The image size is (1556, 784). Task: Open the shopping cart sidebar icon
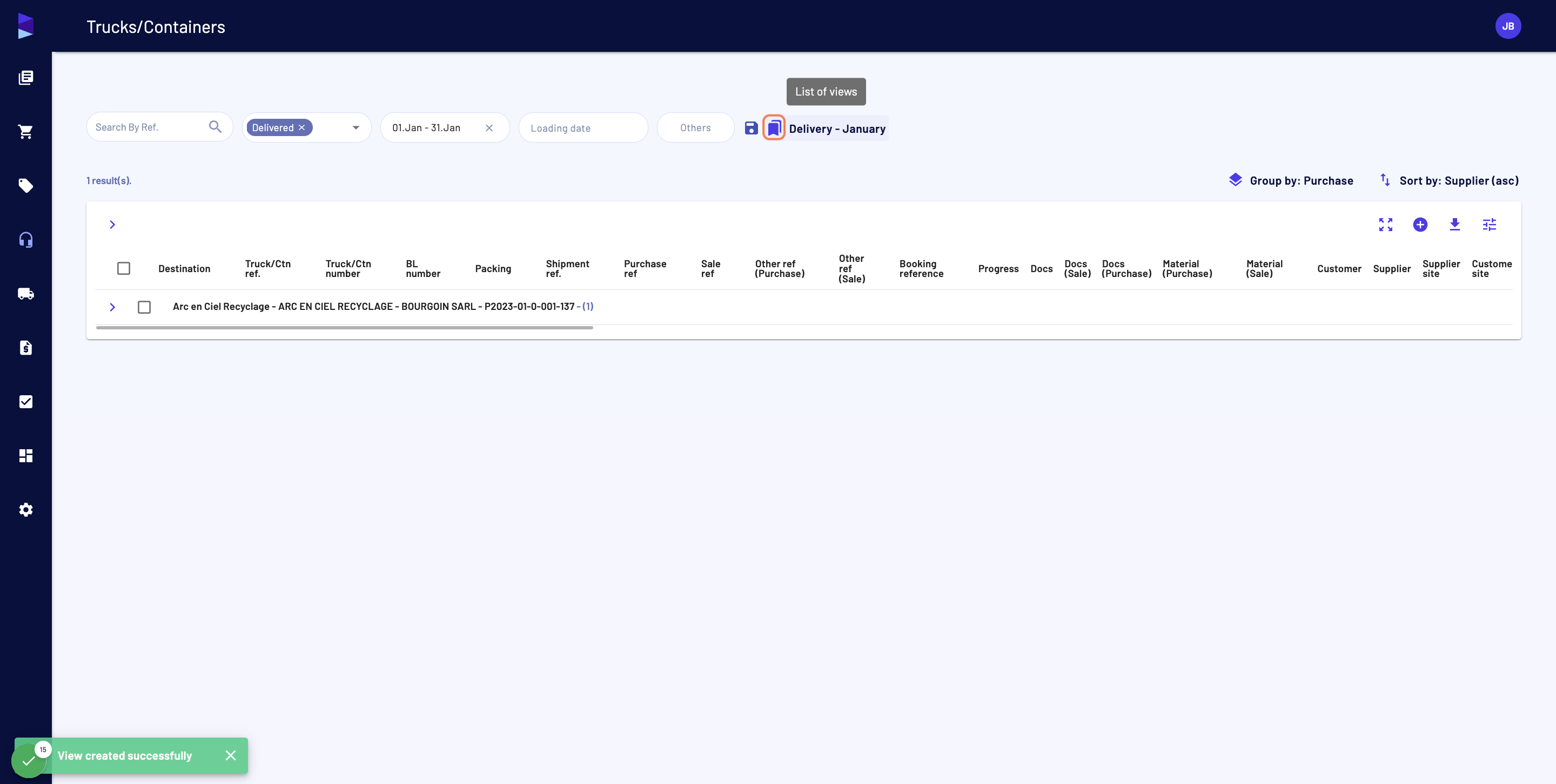click(x=25, y=132)
